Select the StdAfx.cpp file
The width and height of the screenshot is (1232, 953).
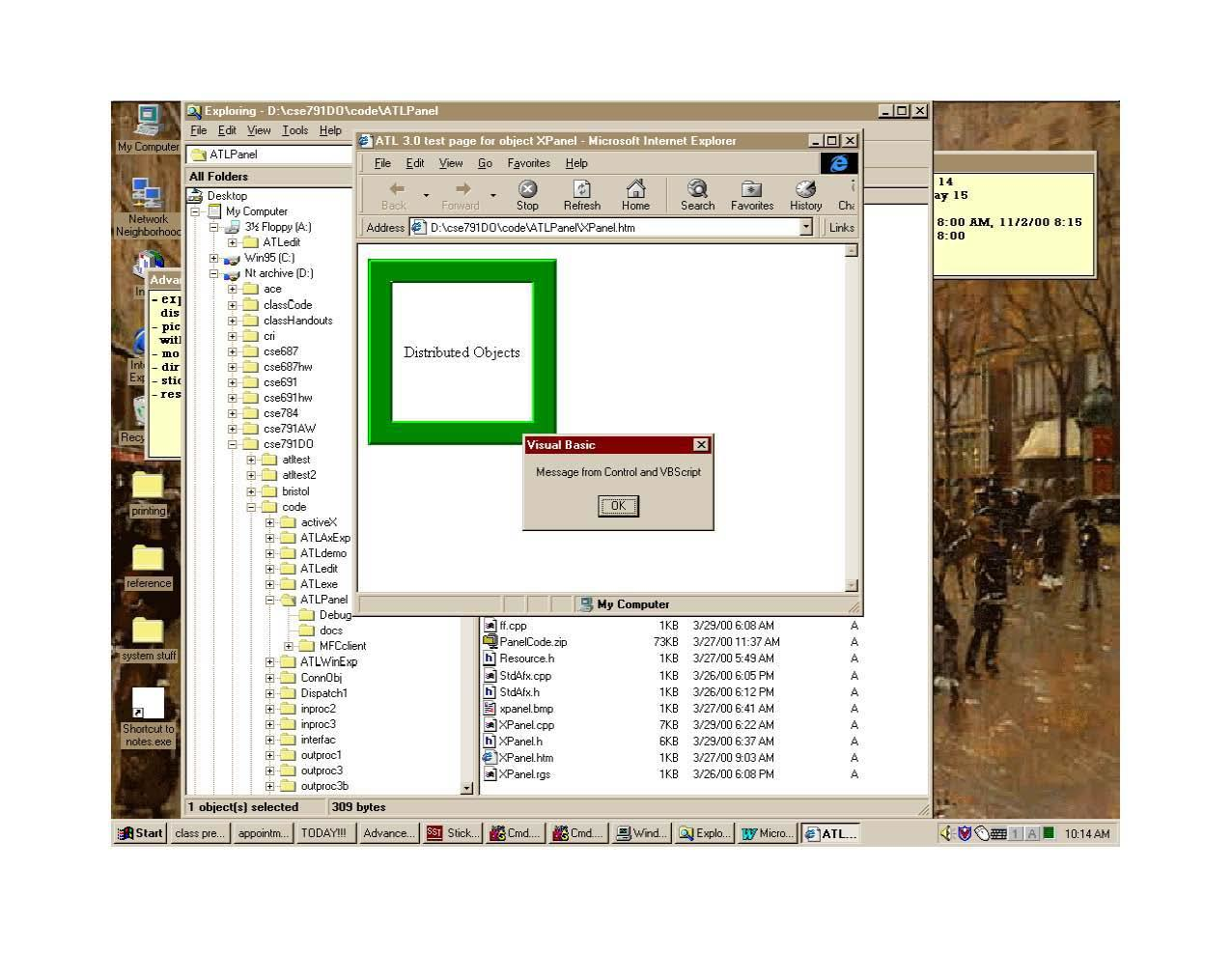pos(524,675)
